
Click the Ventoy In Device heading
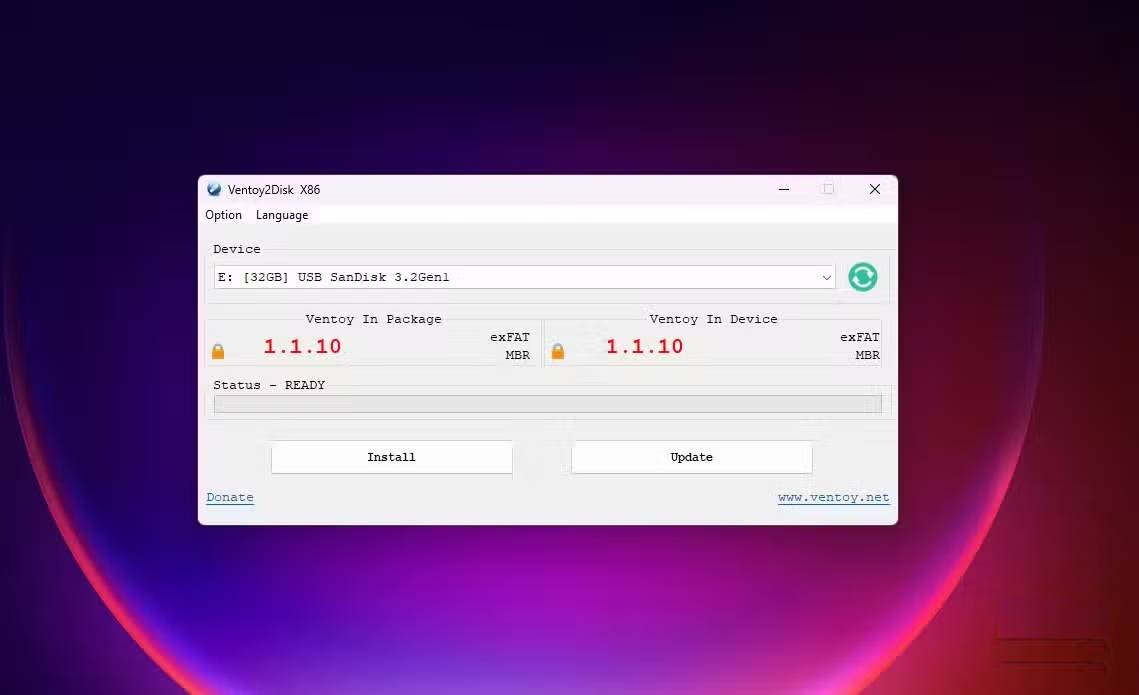713,319
